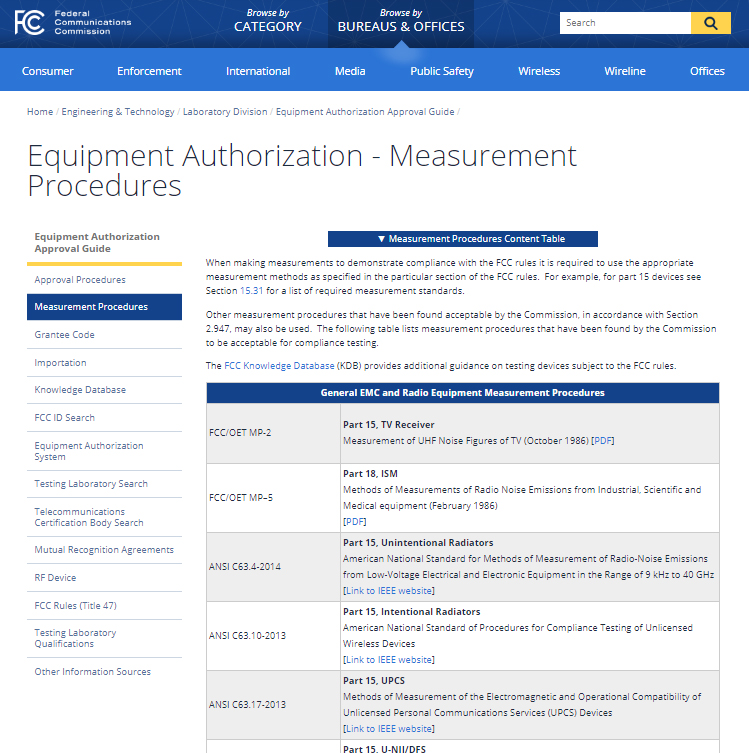Select the Offices nav item

pyautogui.click(x=707, y=71)
